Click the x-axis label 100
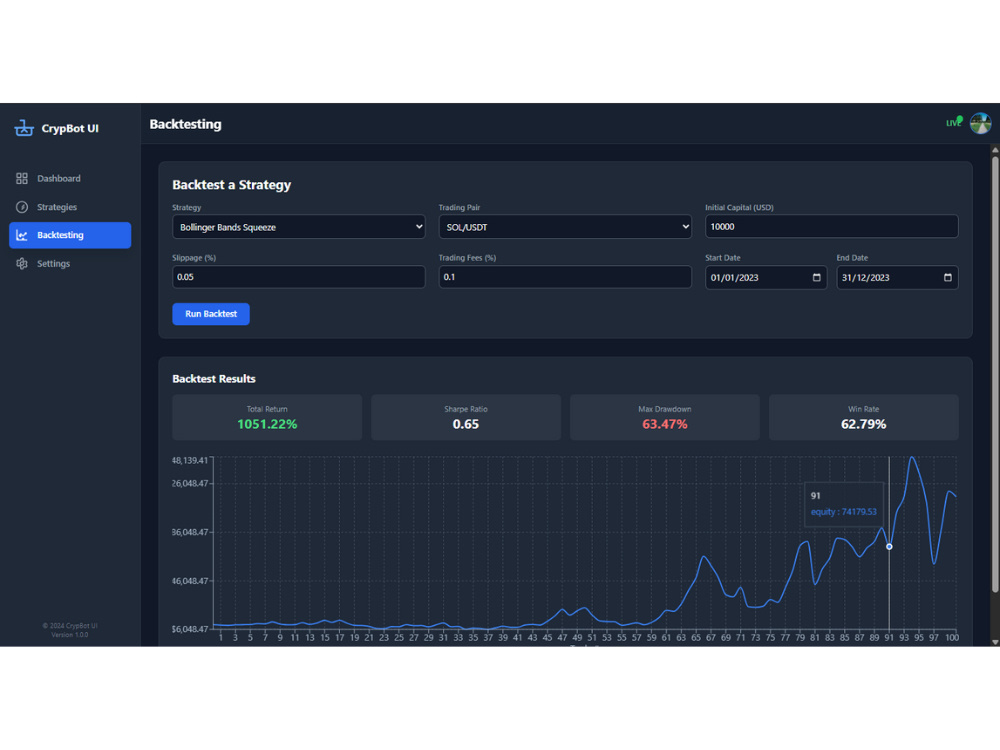 coord(952,638)
